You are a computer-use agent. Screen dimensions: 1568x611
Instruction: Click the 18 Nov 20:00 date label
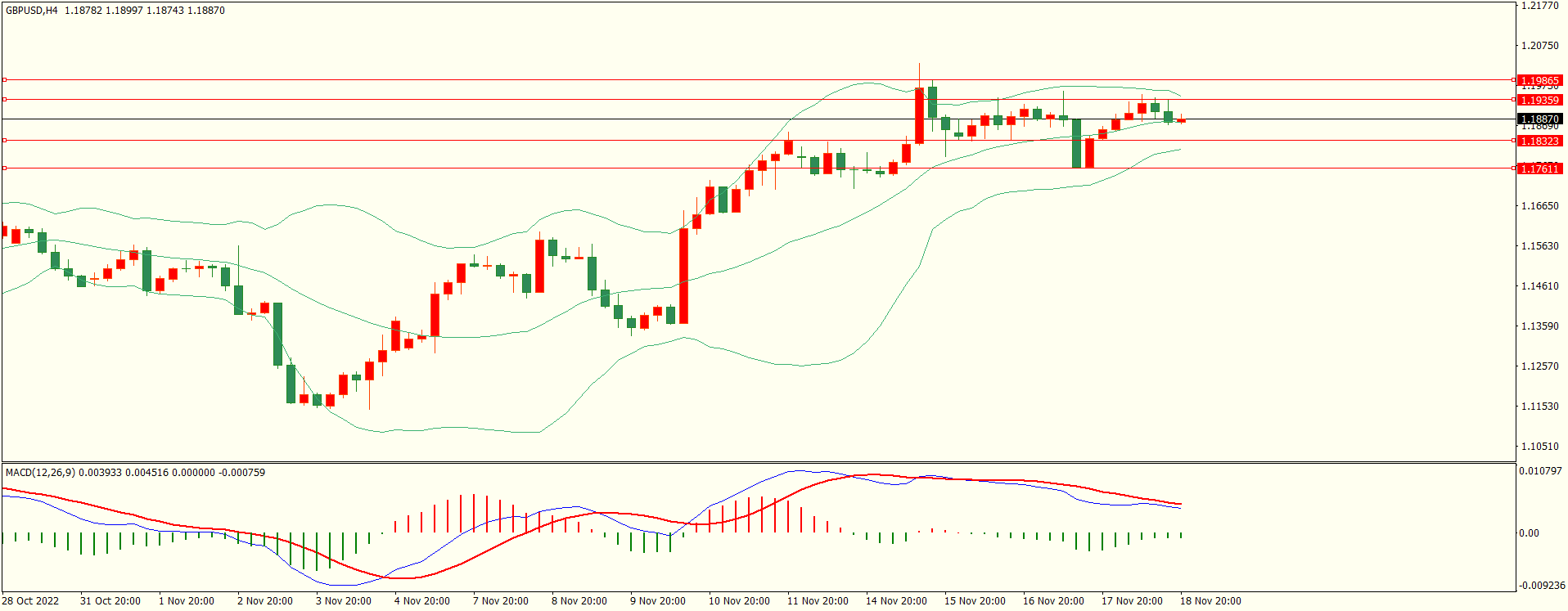1210,601
